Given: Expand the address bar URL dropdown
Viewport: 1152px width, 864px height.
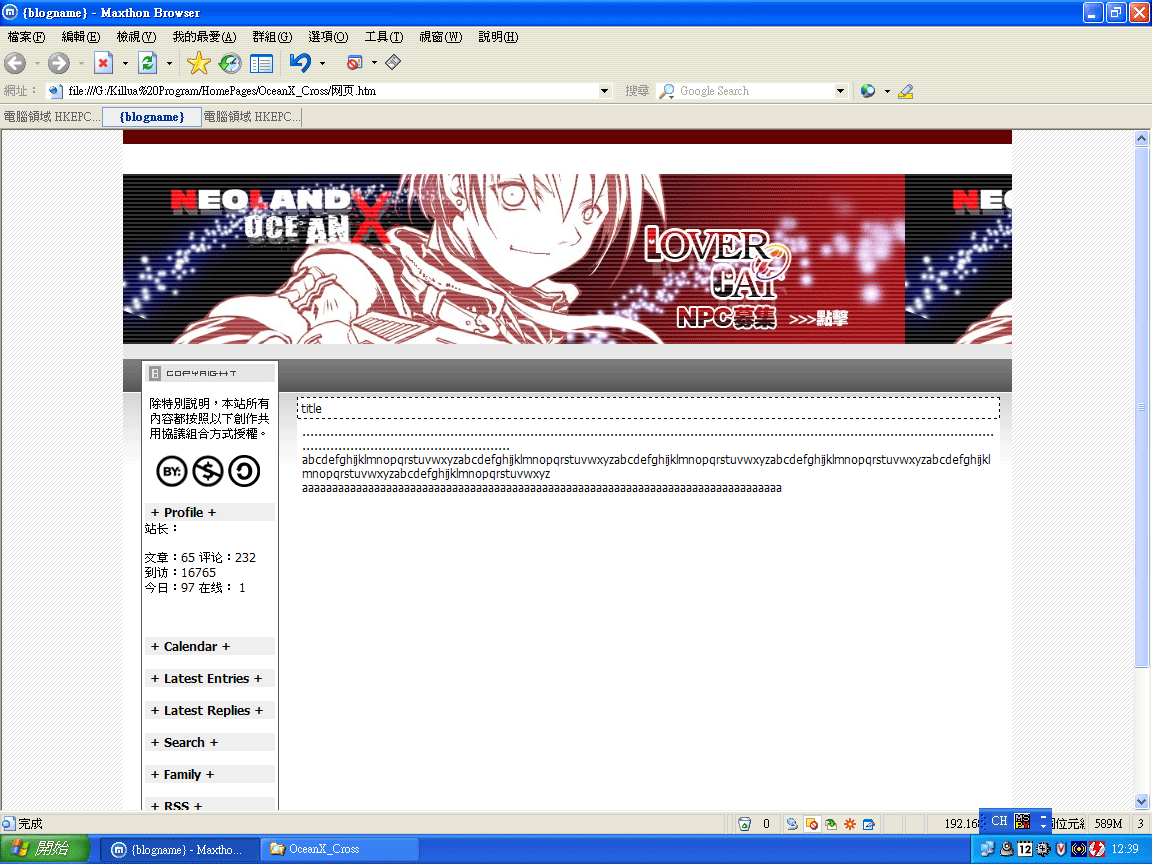Looking at the screenshot, I should click(604, 91).
